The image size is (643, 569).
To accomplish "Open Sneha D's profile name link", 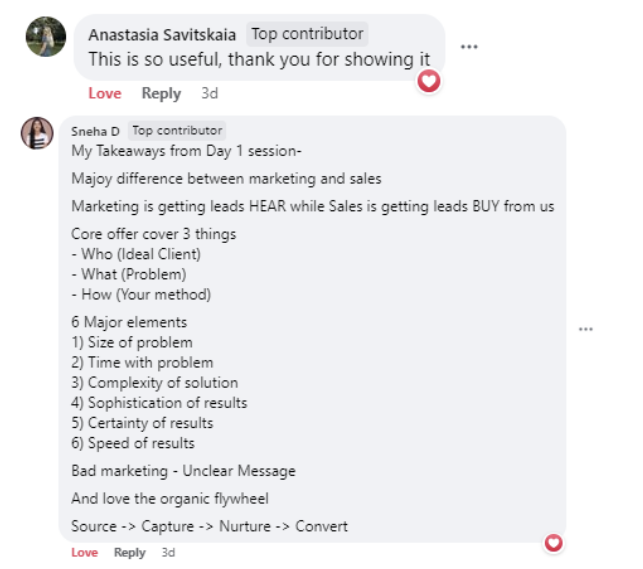I will pyautogui.click(x=96, y=131).
